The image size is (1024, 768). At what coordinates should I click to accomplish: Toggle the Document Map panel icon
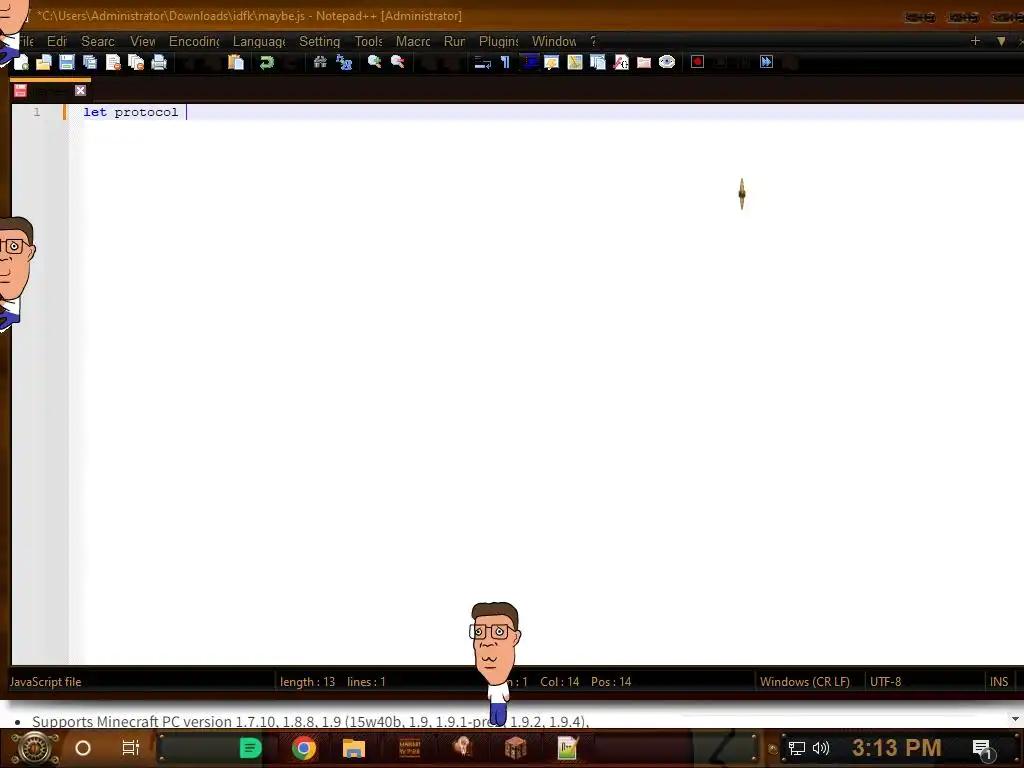click(x=575, y=62)
